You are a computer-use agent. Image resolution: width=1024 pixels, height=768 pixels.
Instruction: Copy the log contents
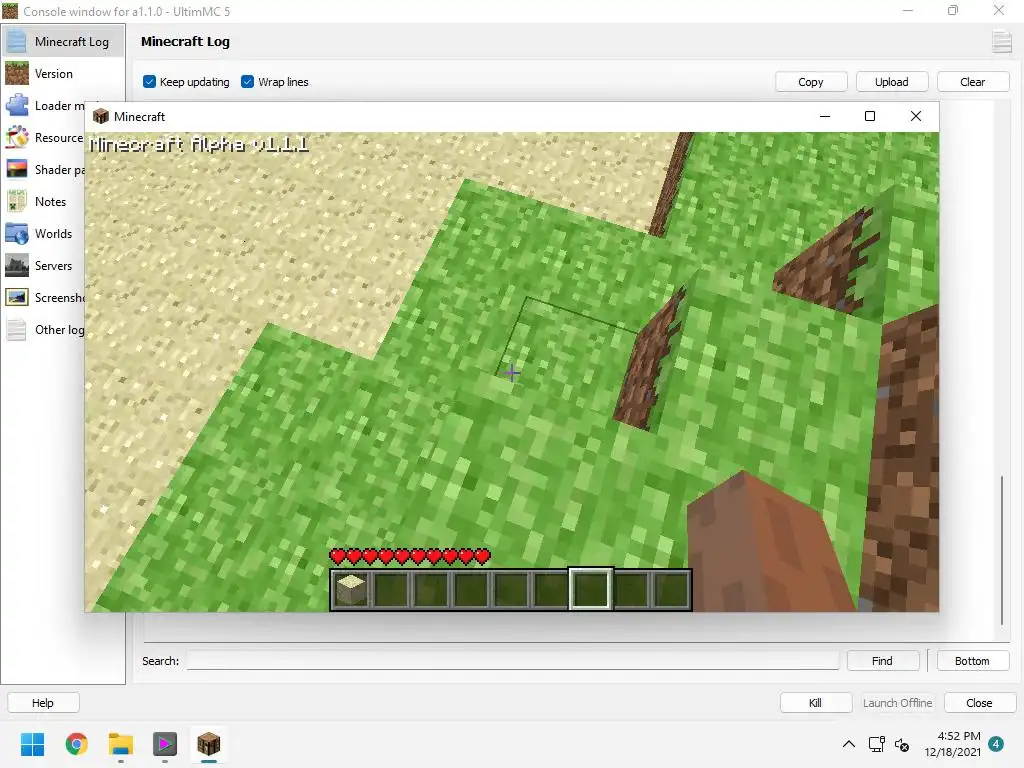pyautogui.click(x=810, y=82)
